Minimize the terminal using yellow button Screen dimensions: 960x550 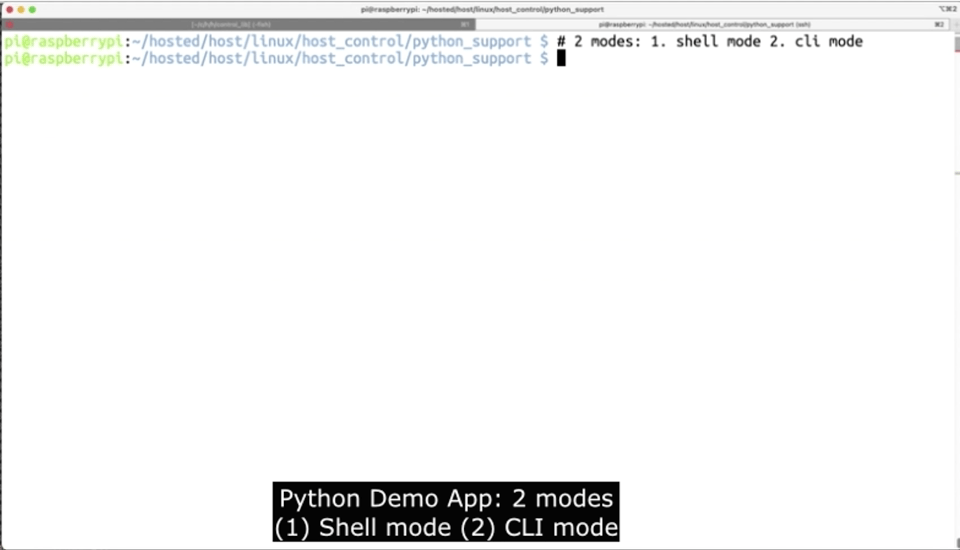click(20, 9)
